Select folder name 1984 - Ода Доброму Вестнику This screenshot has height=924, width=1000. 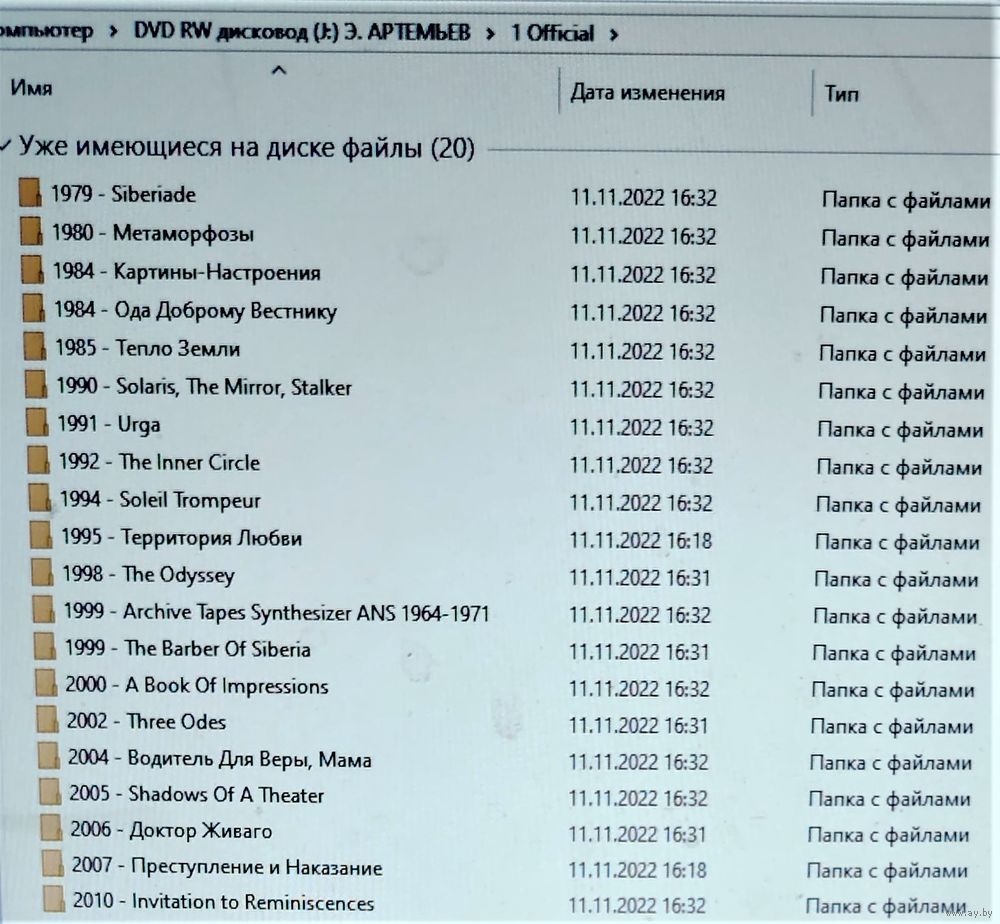pos(195,311)
